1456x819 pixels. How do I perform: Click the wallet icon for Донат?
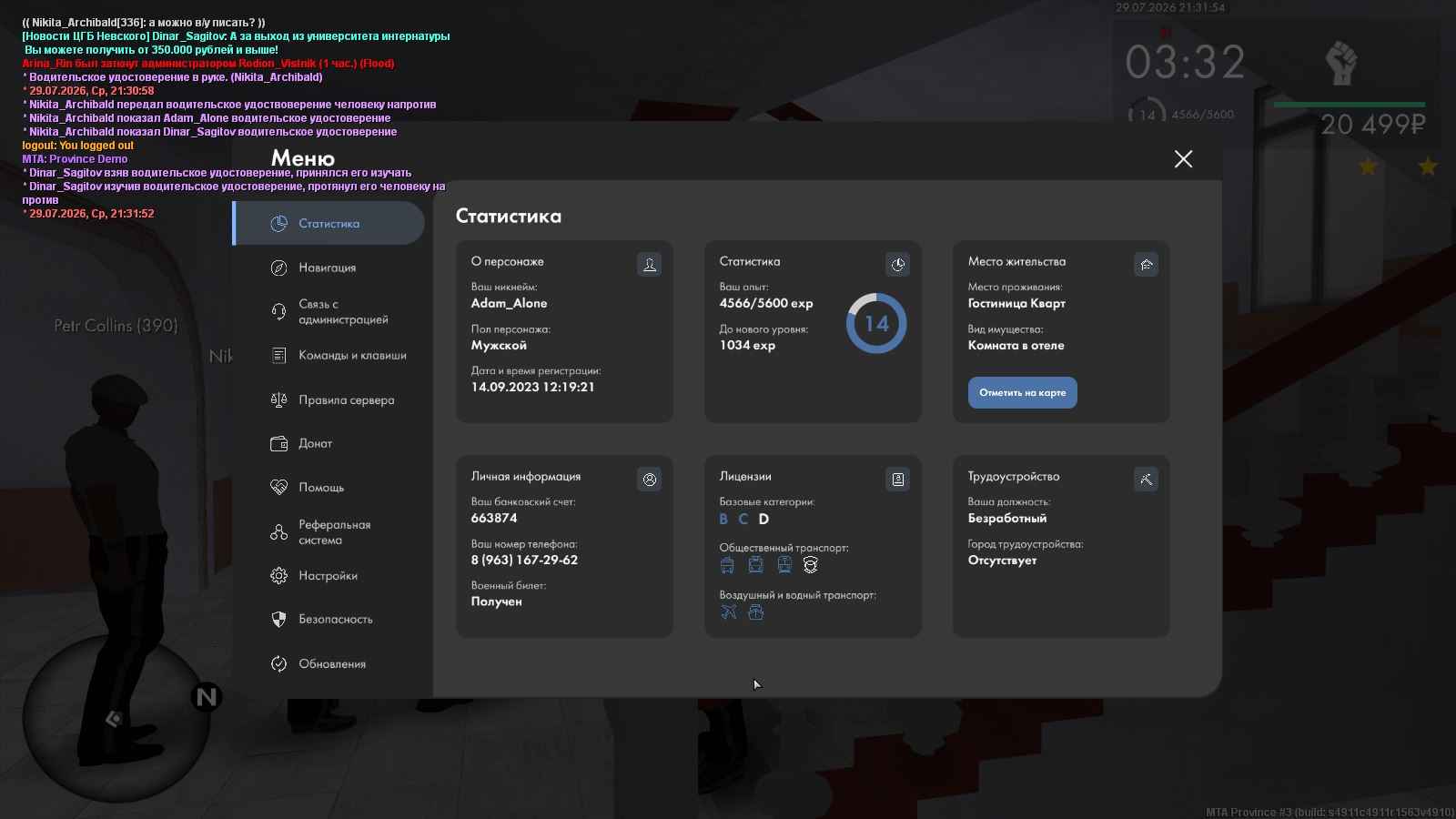(x=278, y=444)
